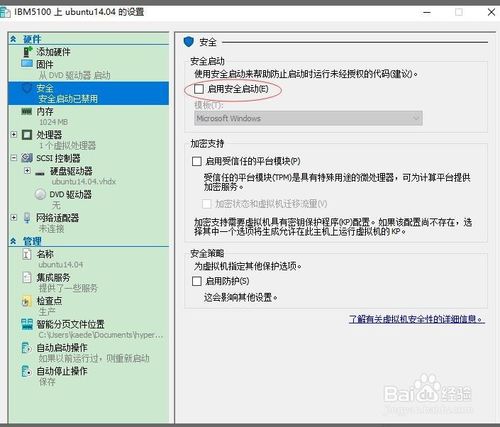Click the 1 个虚拟处理器 text
Screen dimensions: 500x427
(67, 145)
